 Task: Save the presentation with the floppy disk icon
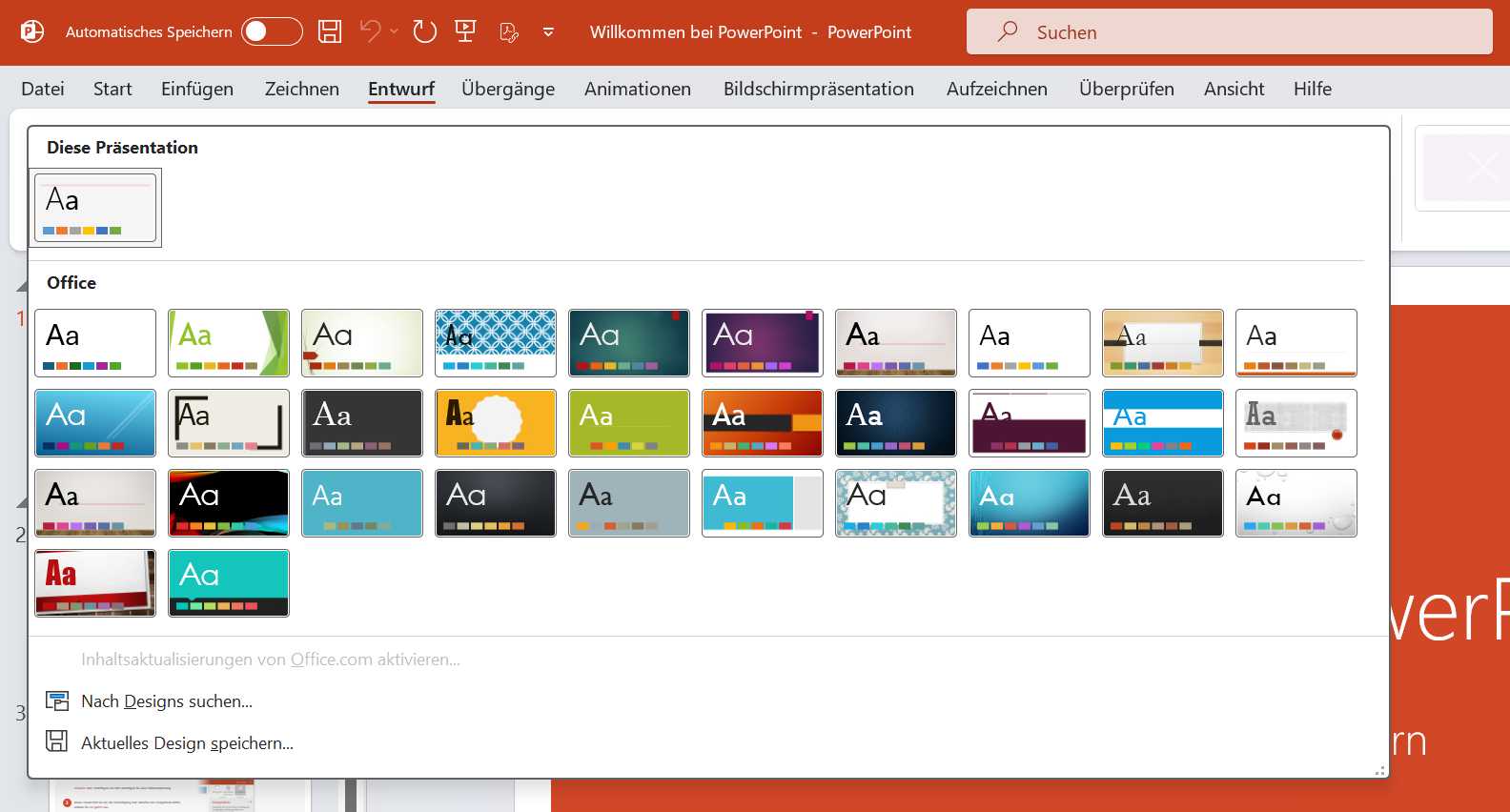click(x=330, y=31)
